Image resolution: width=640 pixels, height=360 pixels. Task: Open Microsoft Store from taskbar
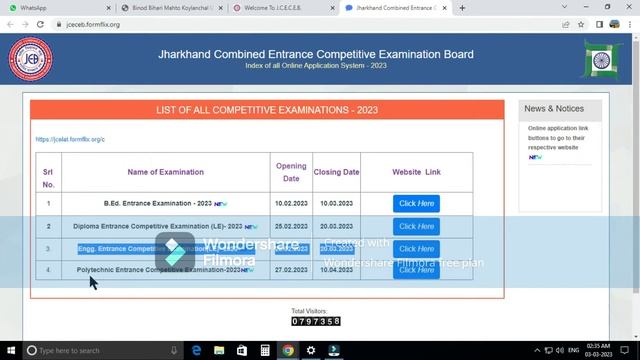[x=242, y=351]
